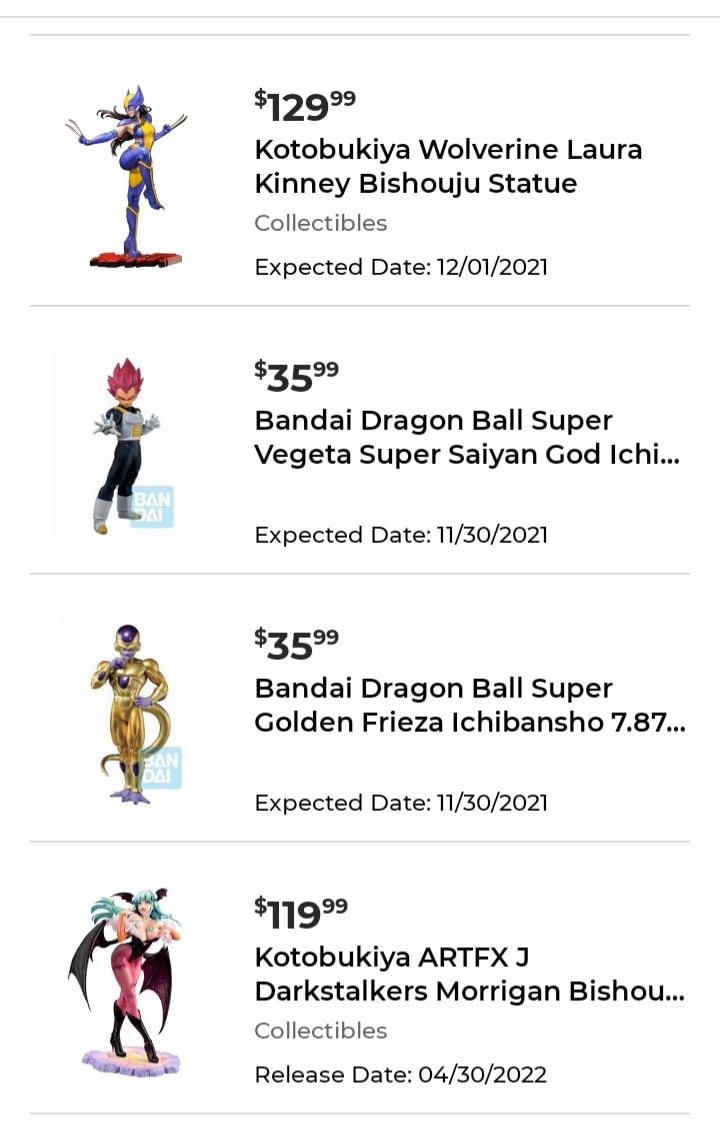Select the Collectibles label under Morrigan statue

tap(320, 1030)
